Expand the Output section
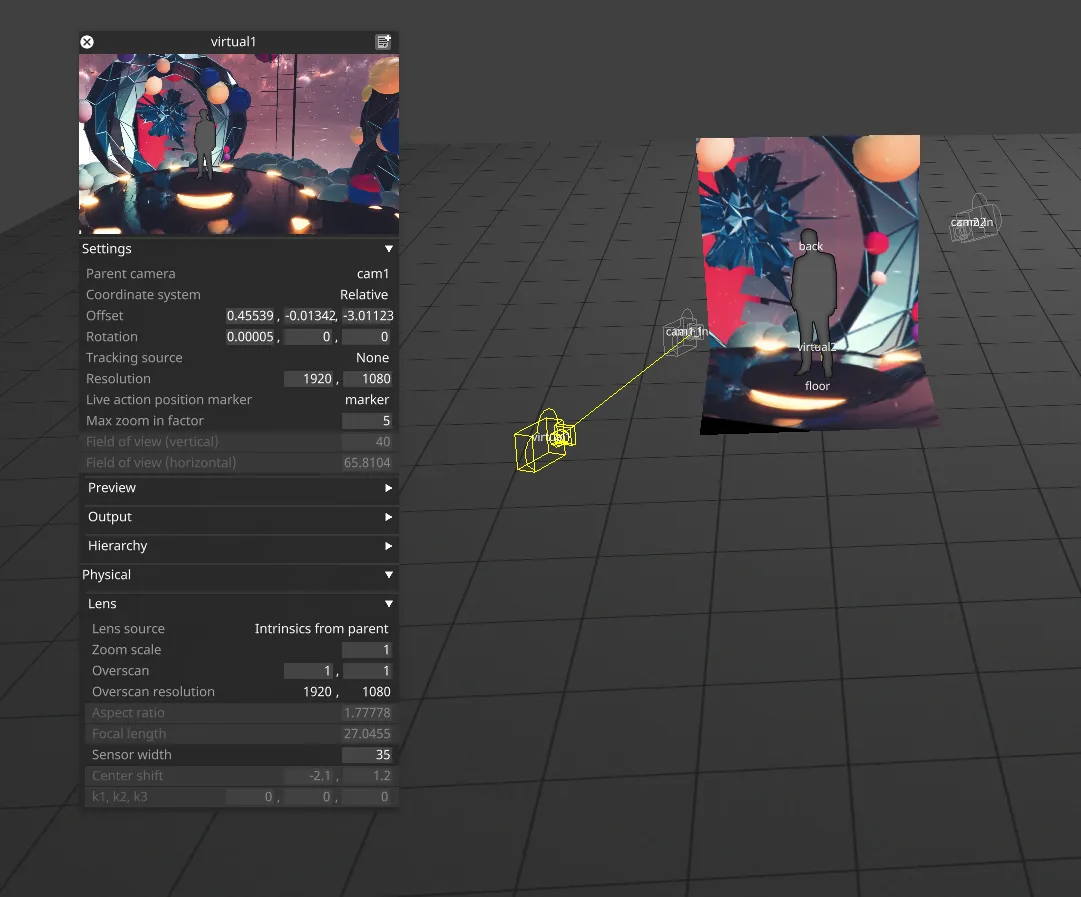1081x897 pixels. coord(389,517)
